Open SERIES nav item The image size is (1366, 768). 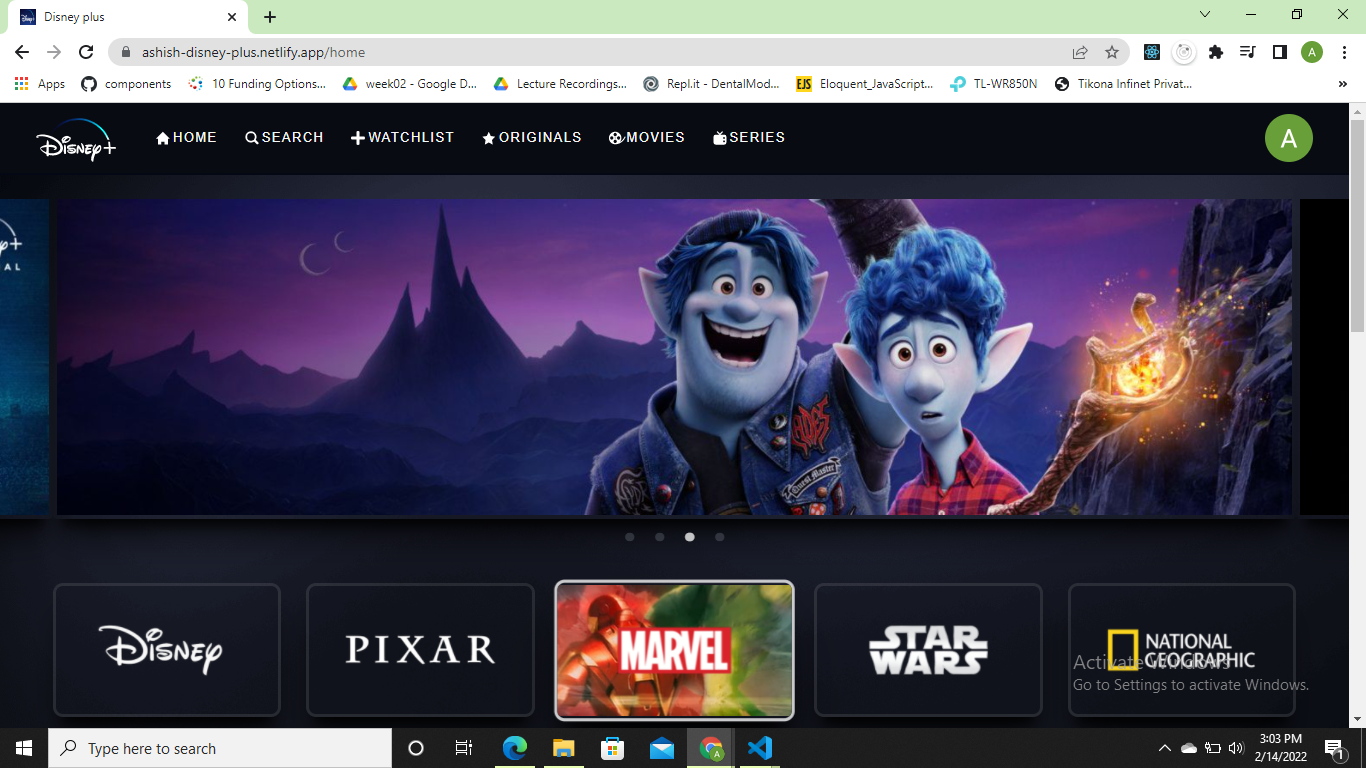tap(748, 138)
